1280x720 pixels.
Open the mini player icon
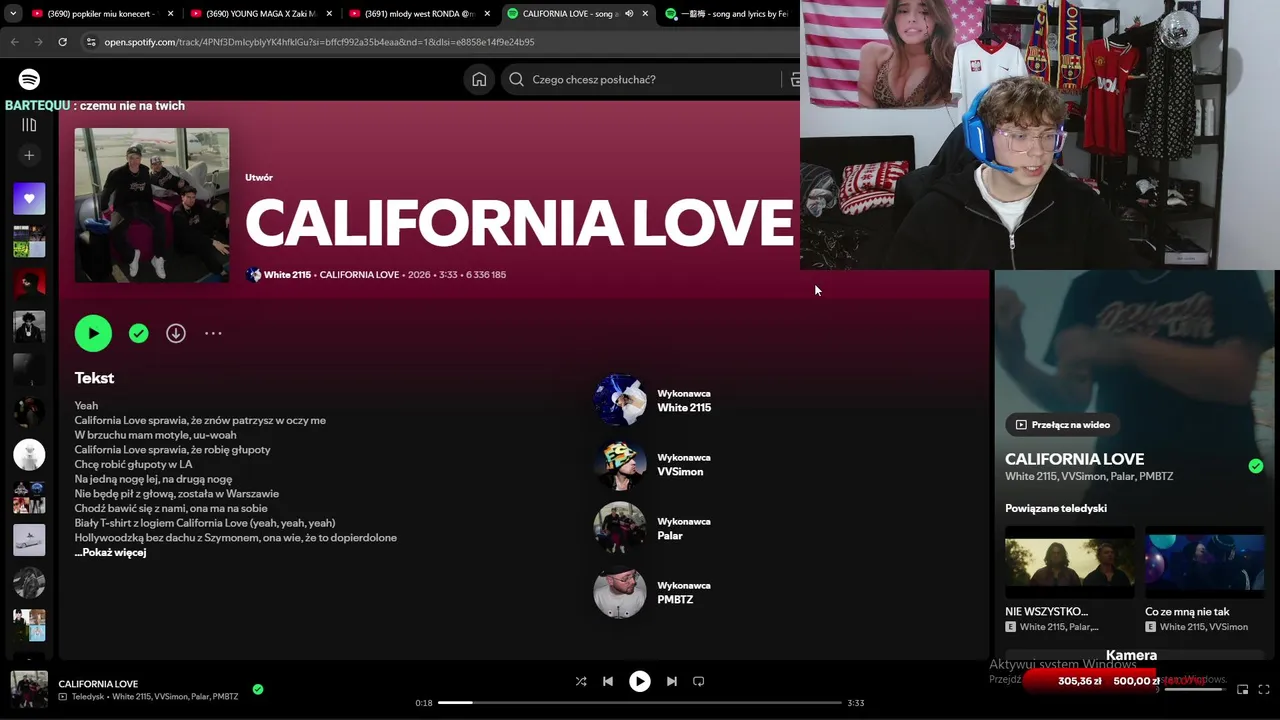1243,689
